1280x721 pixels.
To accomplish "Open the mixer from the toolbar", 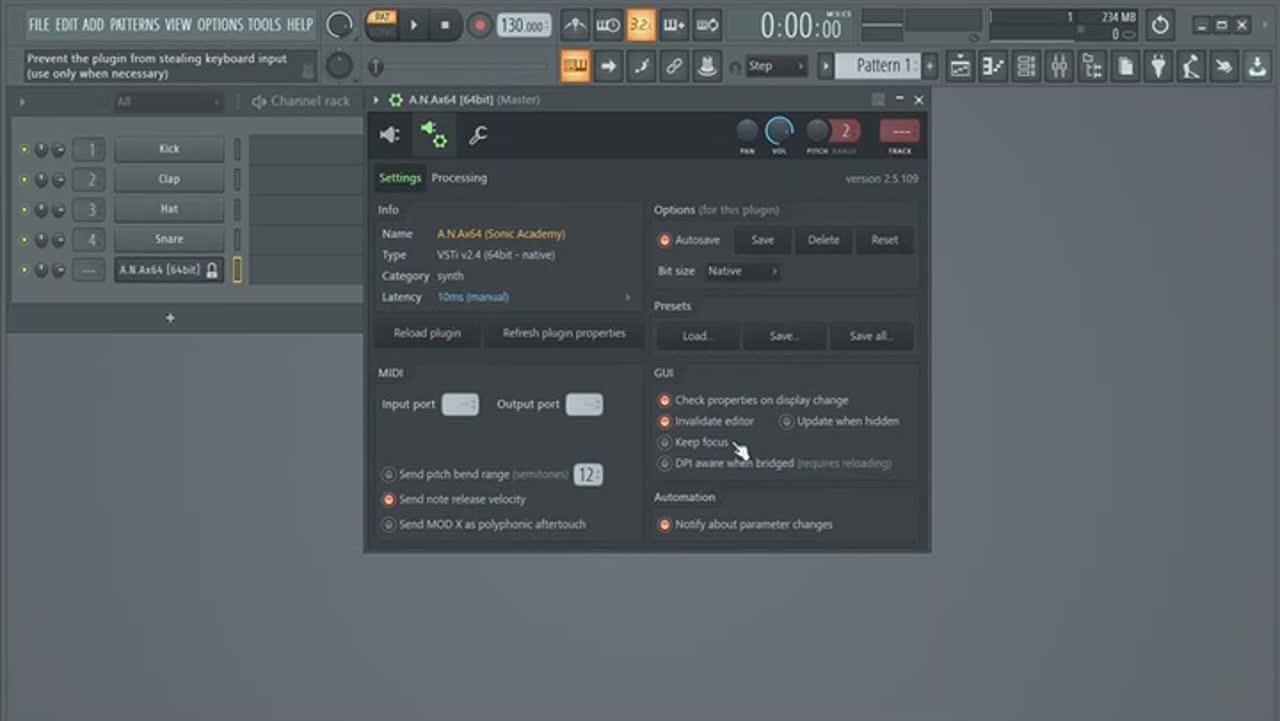I will (x=1059, y=67).
